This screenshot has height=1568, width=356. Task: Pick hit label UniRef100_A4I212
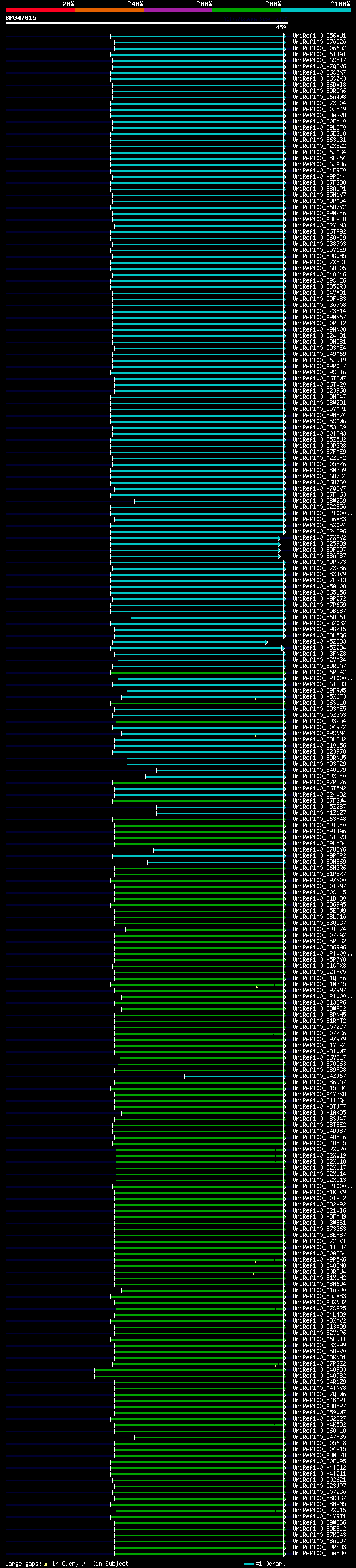click(x=319, y=1467)
